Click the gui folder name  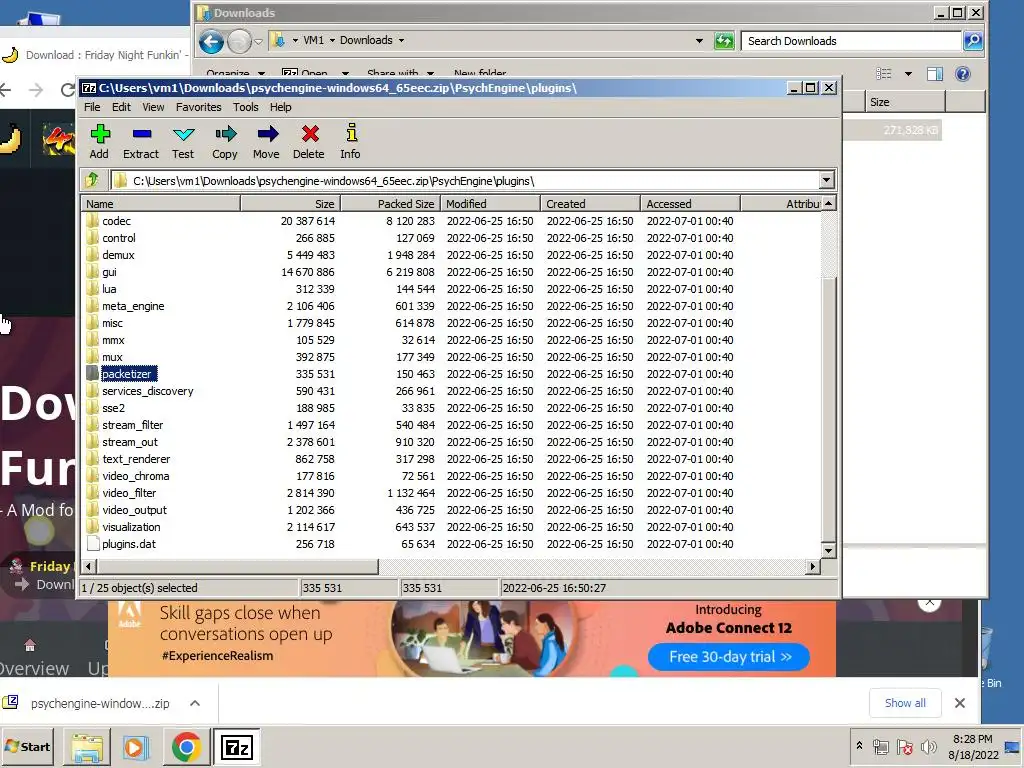[109, 272]
